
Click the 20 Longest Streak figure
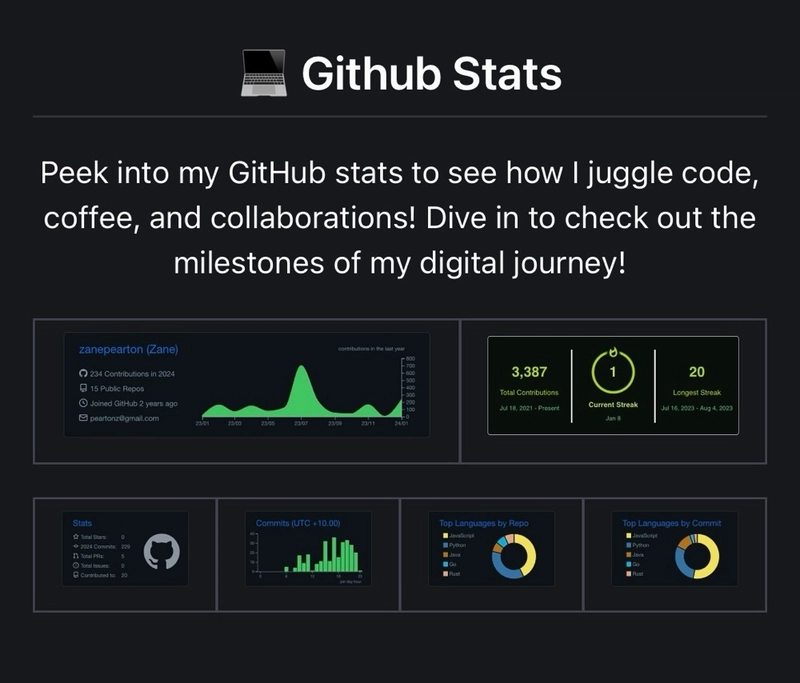pyautogui.click(x=696, y=372)
